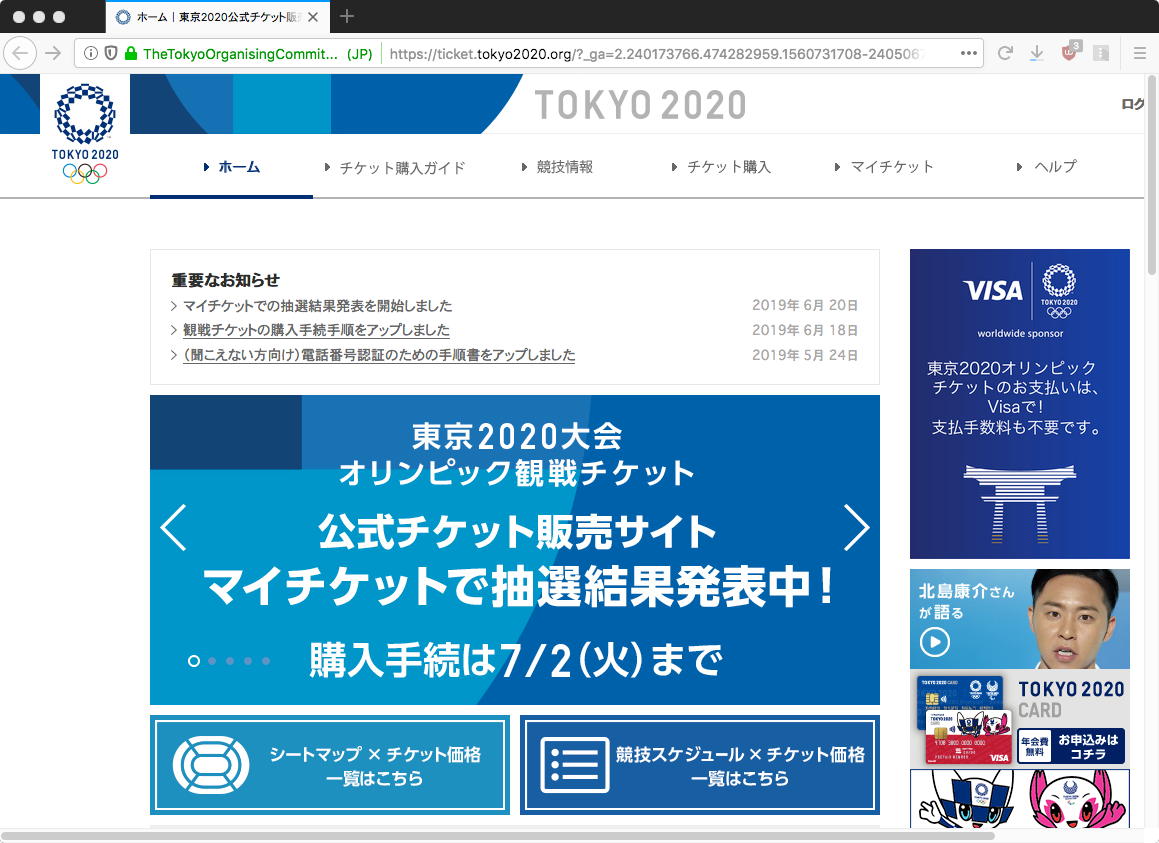Open notice about 電話番号認証 procedure
Screen dimensions: 1159x843
click(x=378, y=355)
